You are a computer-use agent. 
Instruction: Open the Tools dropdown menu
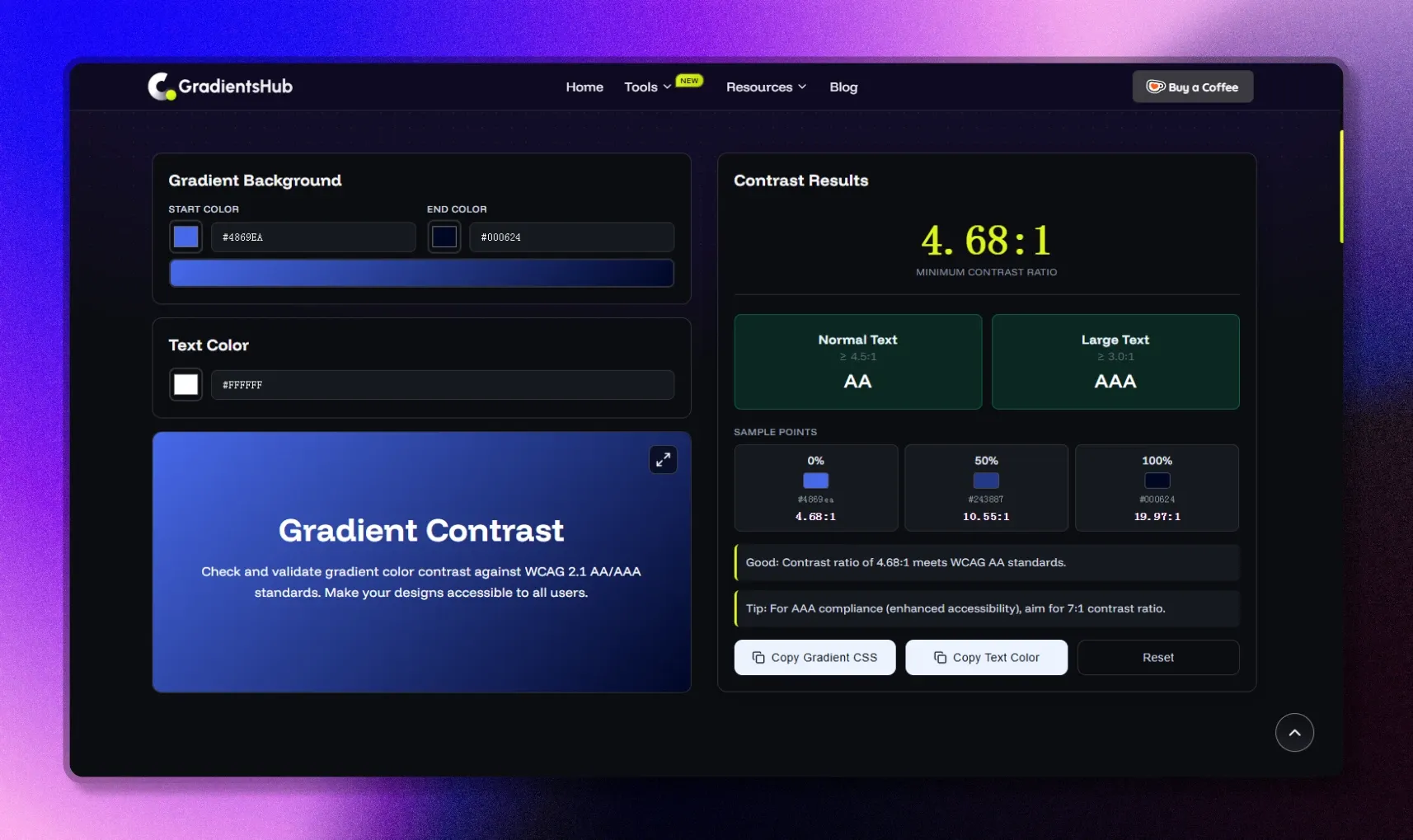click(647, 87)
